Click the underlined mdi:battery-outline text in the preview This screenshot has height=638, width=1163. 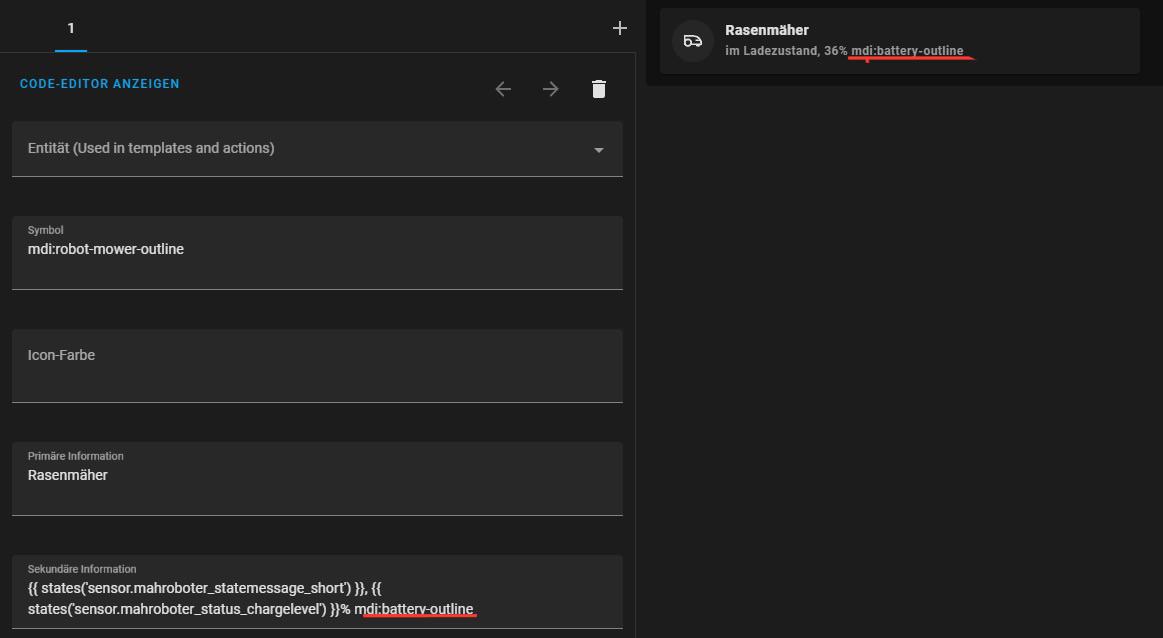(x=908, y=50)
